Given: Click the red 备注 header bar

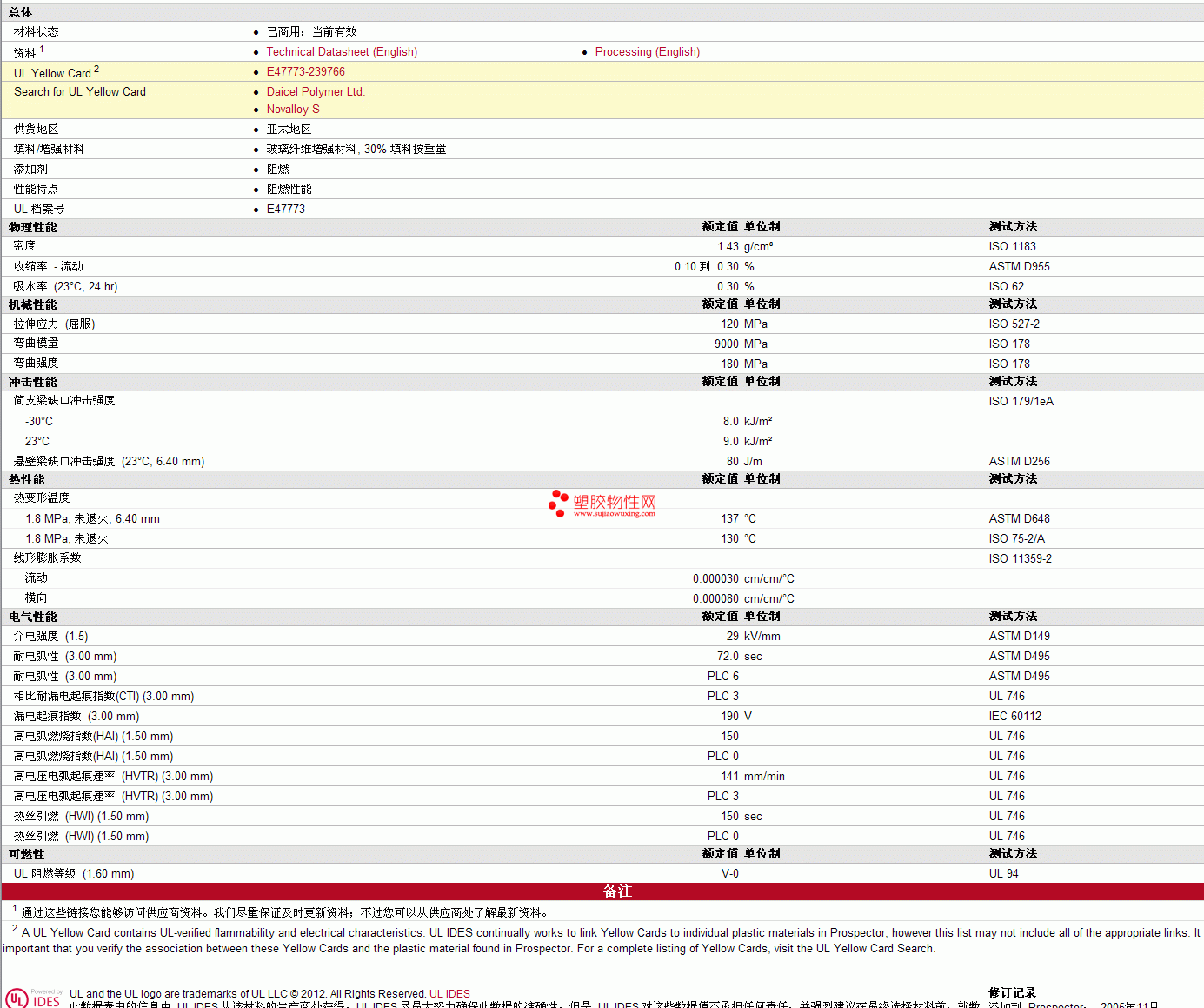Looking at the screenshot, I should pos(617,891).
